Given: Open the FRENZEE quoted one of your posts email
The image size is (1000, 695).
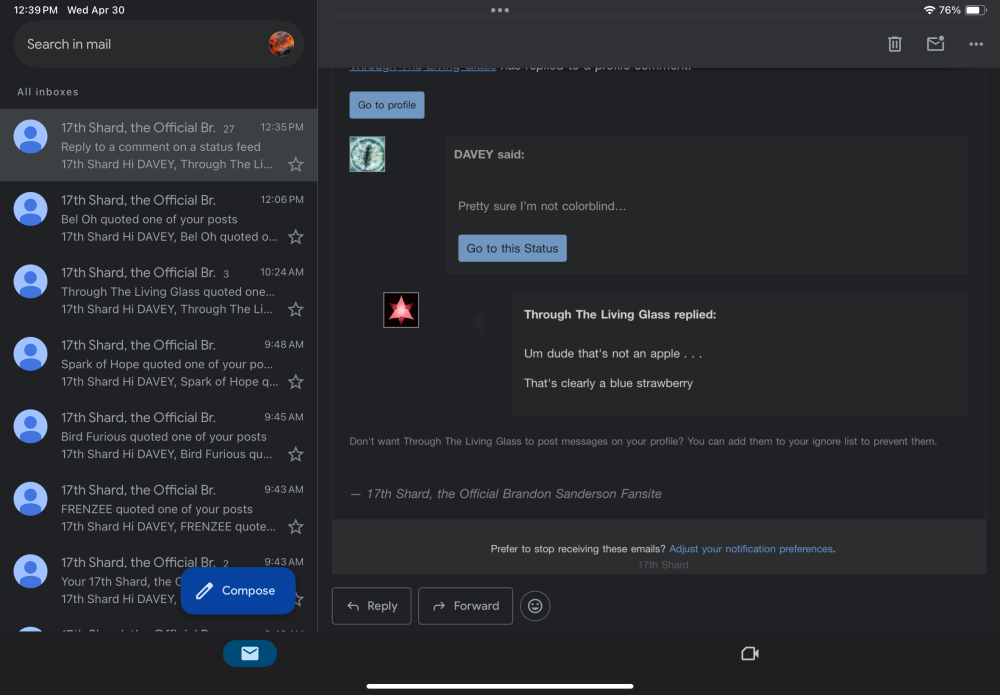Looking at the screenshot, I should click(159, 508).
